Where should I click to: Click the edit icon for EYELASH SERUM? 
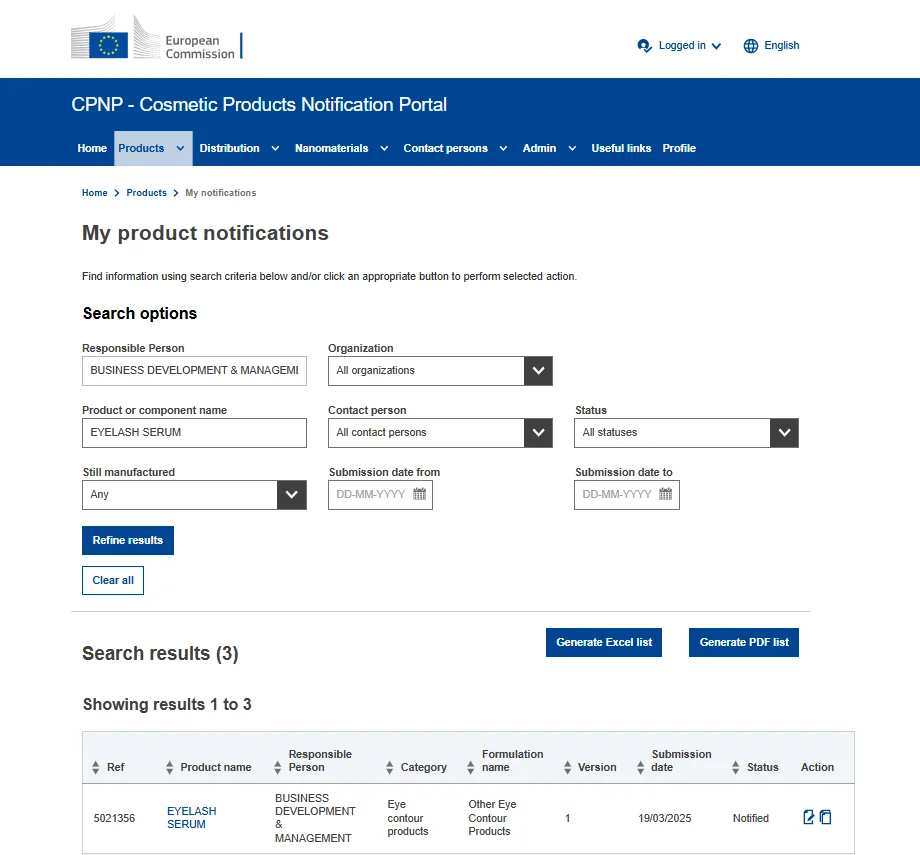pos(809,817)
